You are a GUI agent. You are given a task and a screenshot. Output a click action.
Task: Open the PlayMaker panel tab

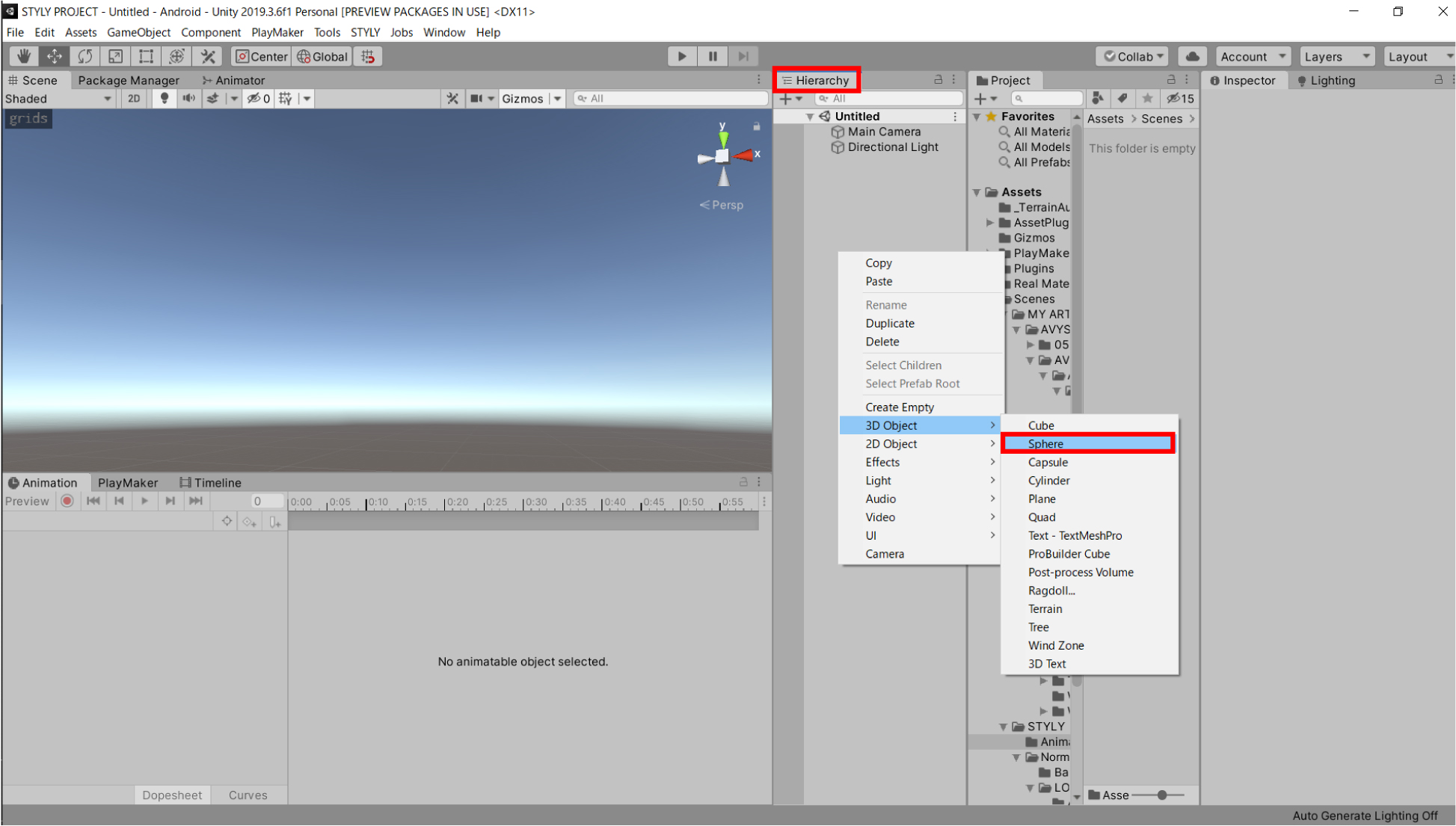pyautogui.click(x=128, y=482)
